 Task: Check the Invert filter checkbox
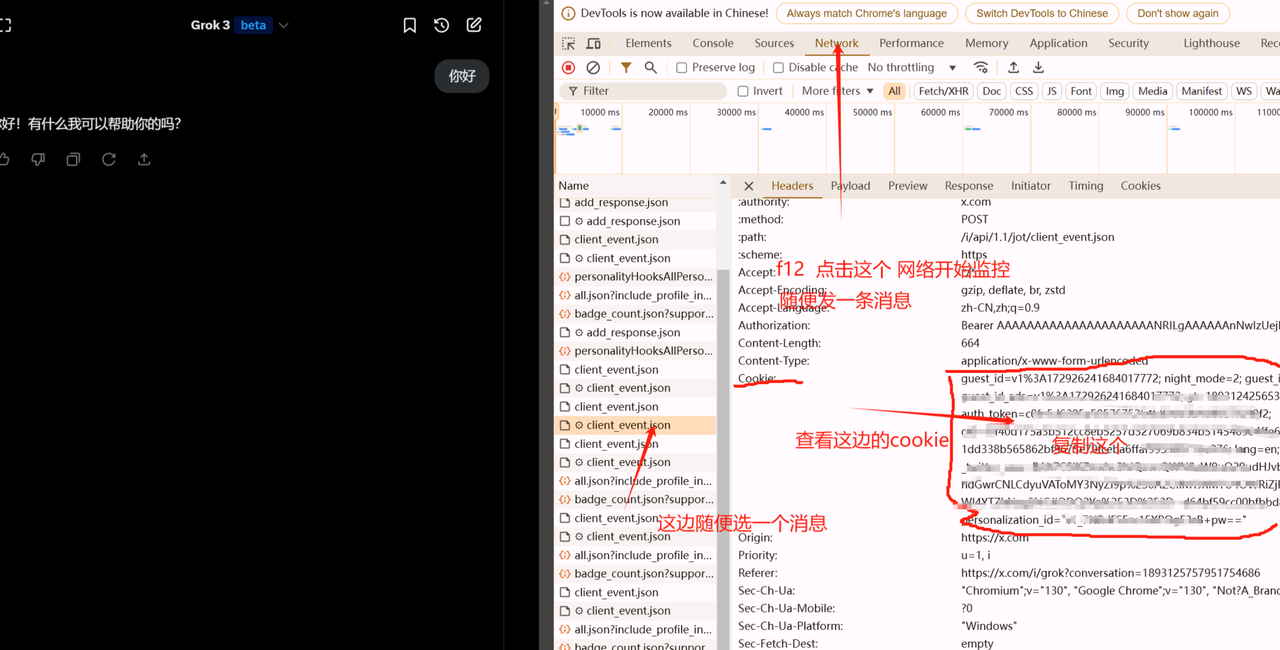click(743, 91)
